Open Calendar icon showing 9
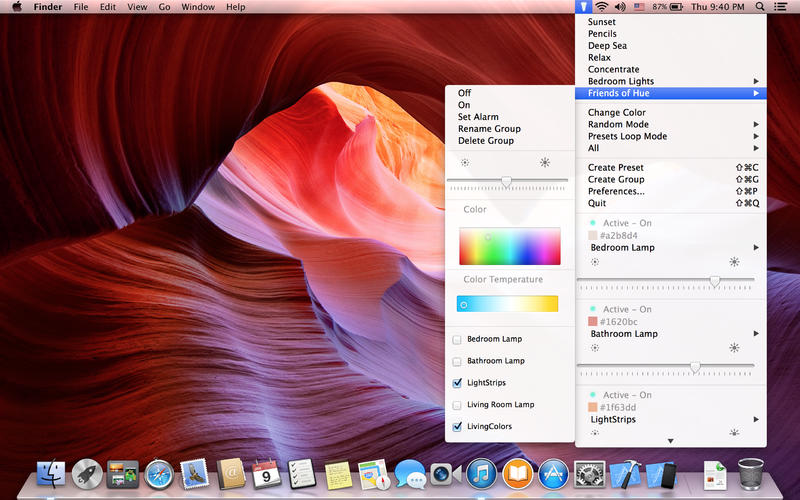800x500 pixels. (266, 474)
